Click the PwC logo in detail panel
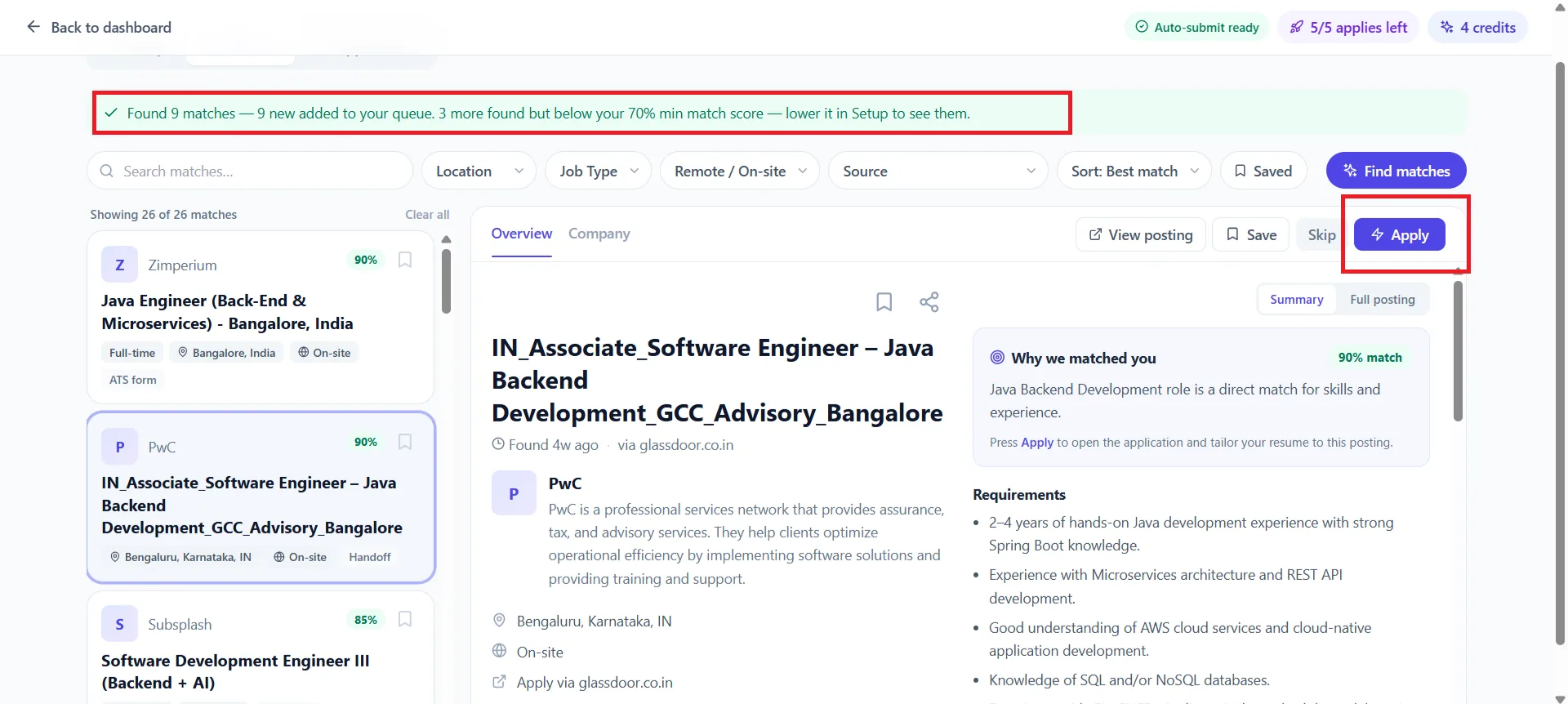Image resolution: width=1568 pixels, height=704 pixels. pyautogui.click(x=514, y=492)
